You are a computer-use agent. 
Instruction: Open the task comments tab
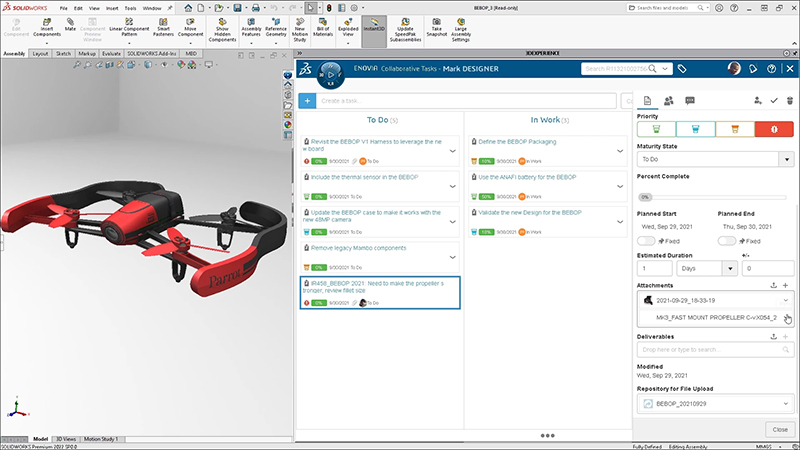pos(690,101)
